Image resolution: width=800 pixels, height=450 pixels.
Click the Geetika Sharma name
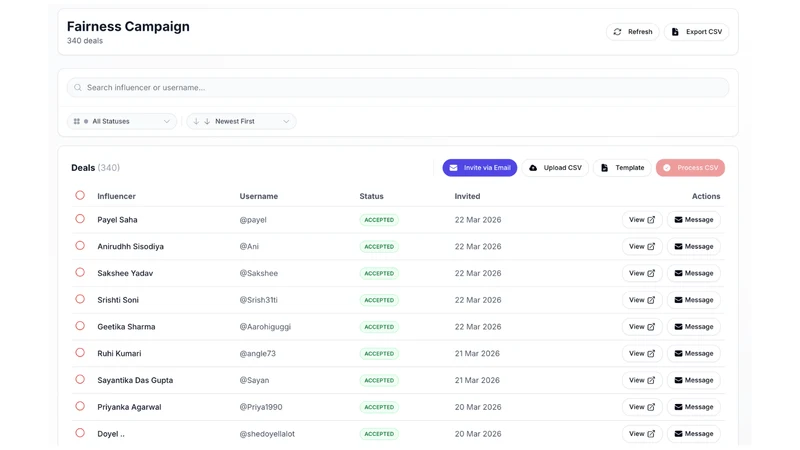click(127, 327)
